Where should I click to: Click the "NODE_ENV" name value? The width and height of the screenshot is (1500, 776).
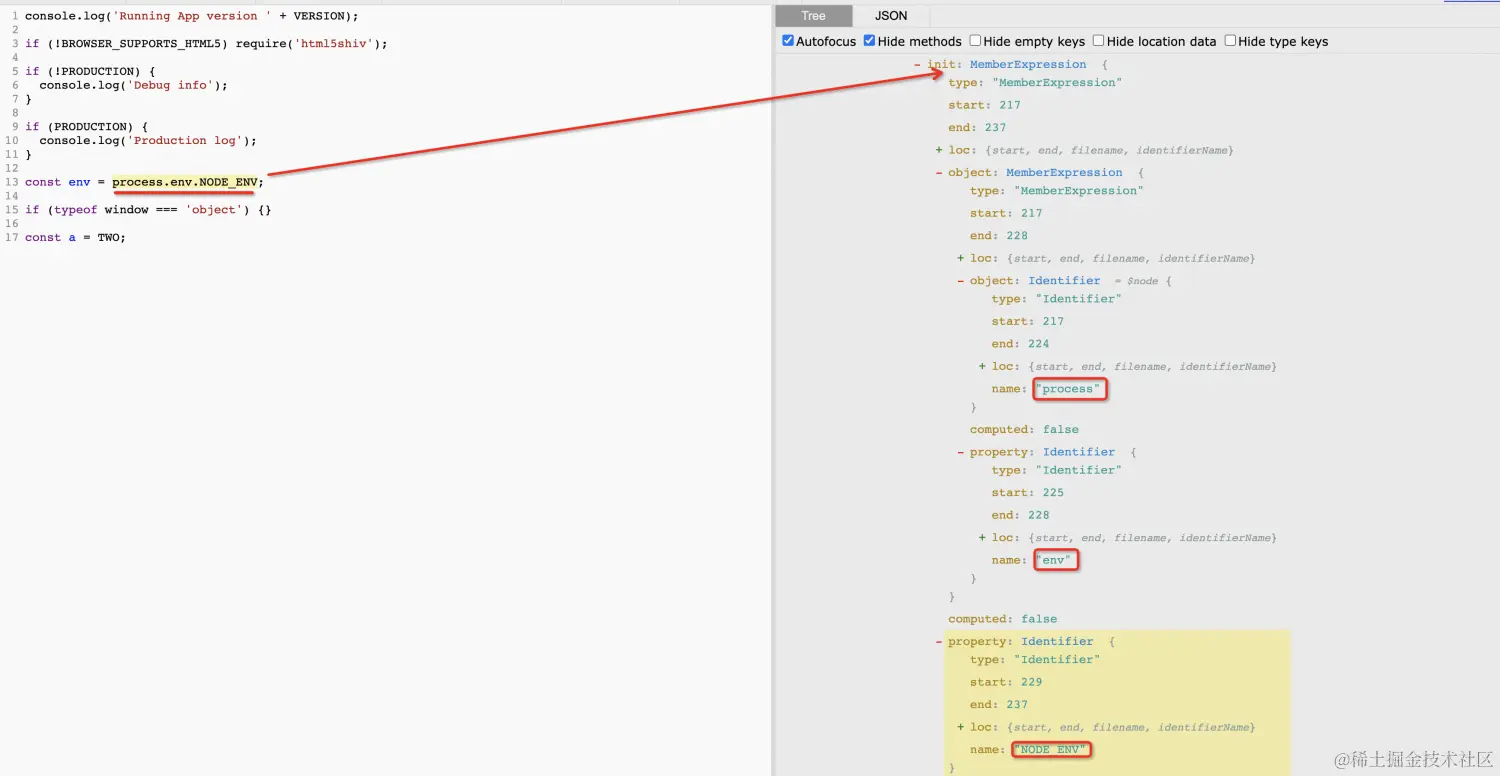coord(1051,749)
